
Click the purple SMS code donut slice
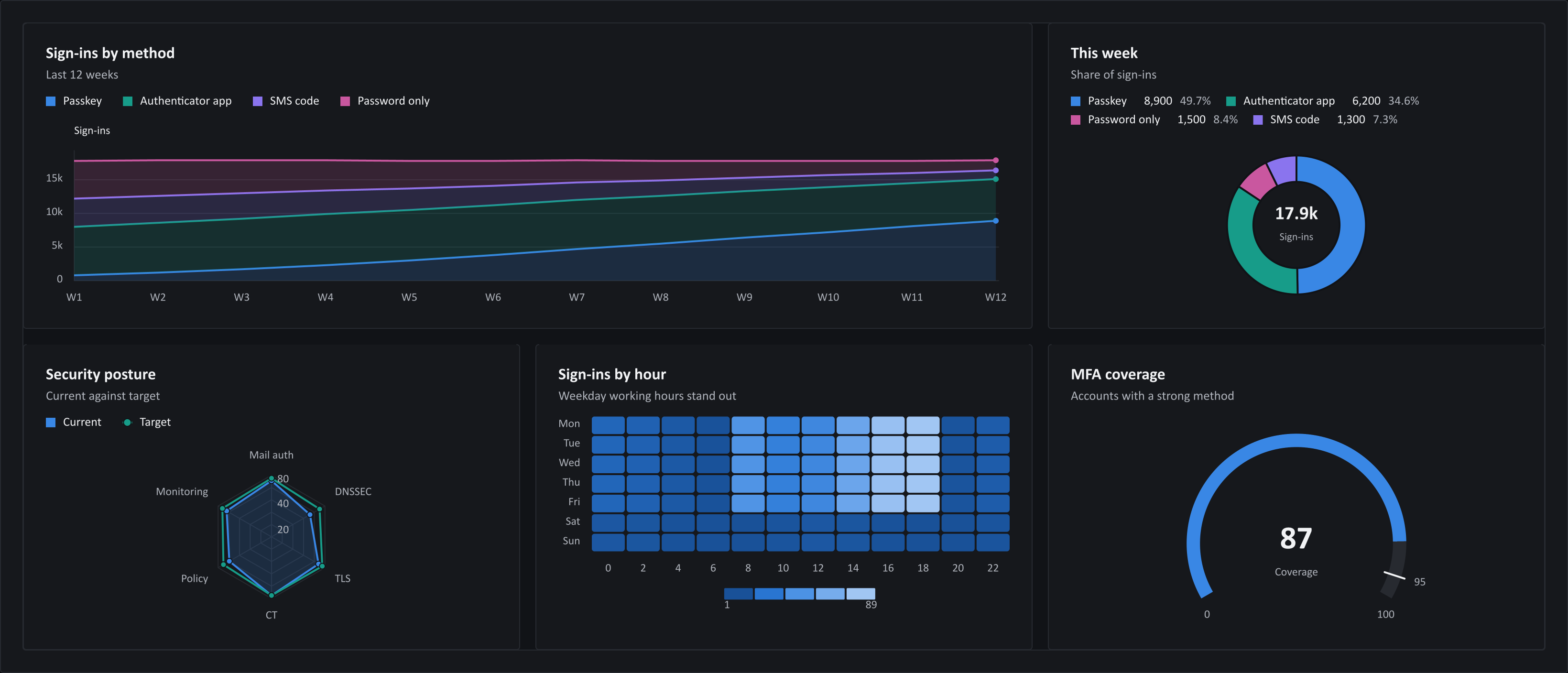click(x=1283, y=169)
